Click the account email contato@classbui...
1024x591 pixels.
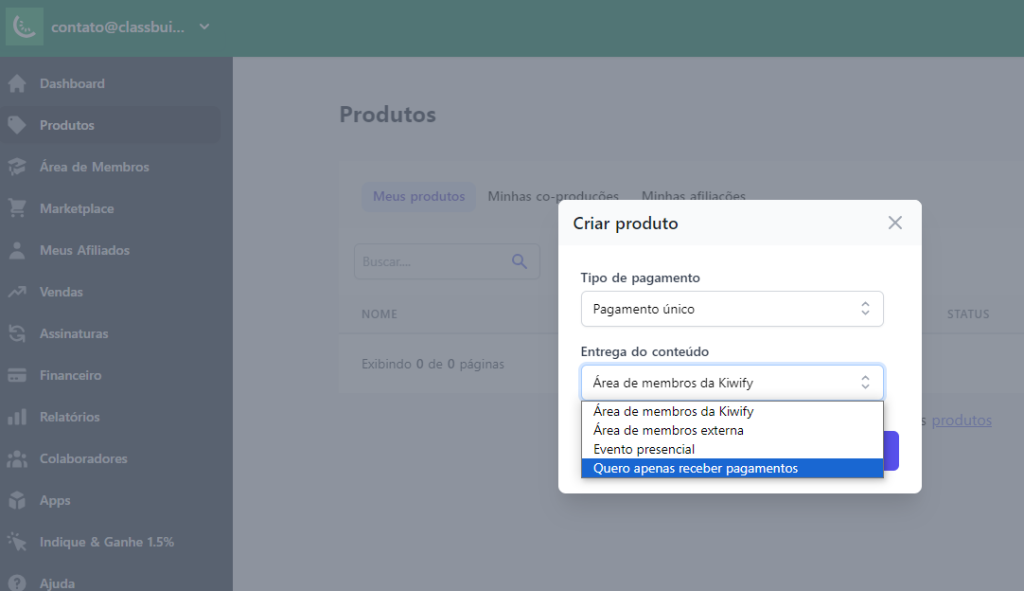pos(118,27)
